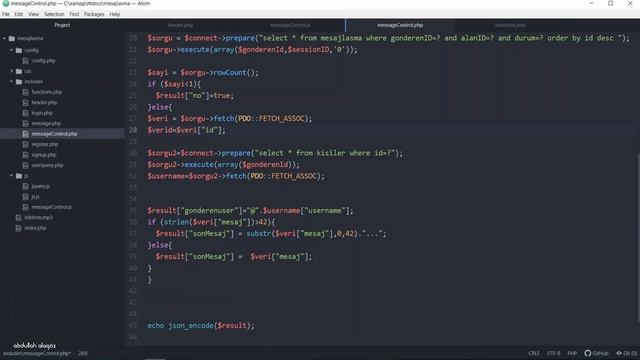Click the login.php file icon

(25, 113)
